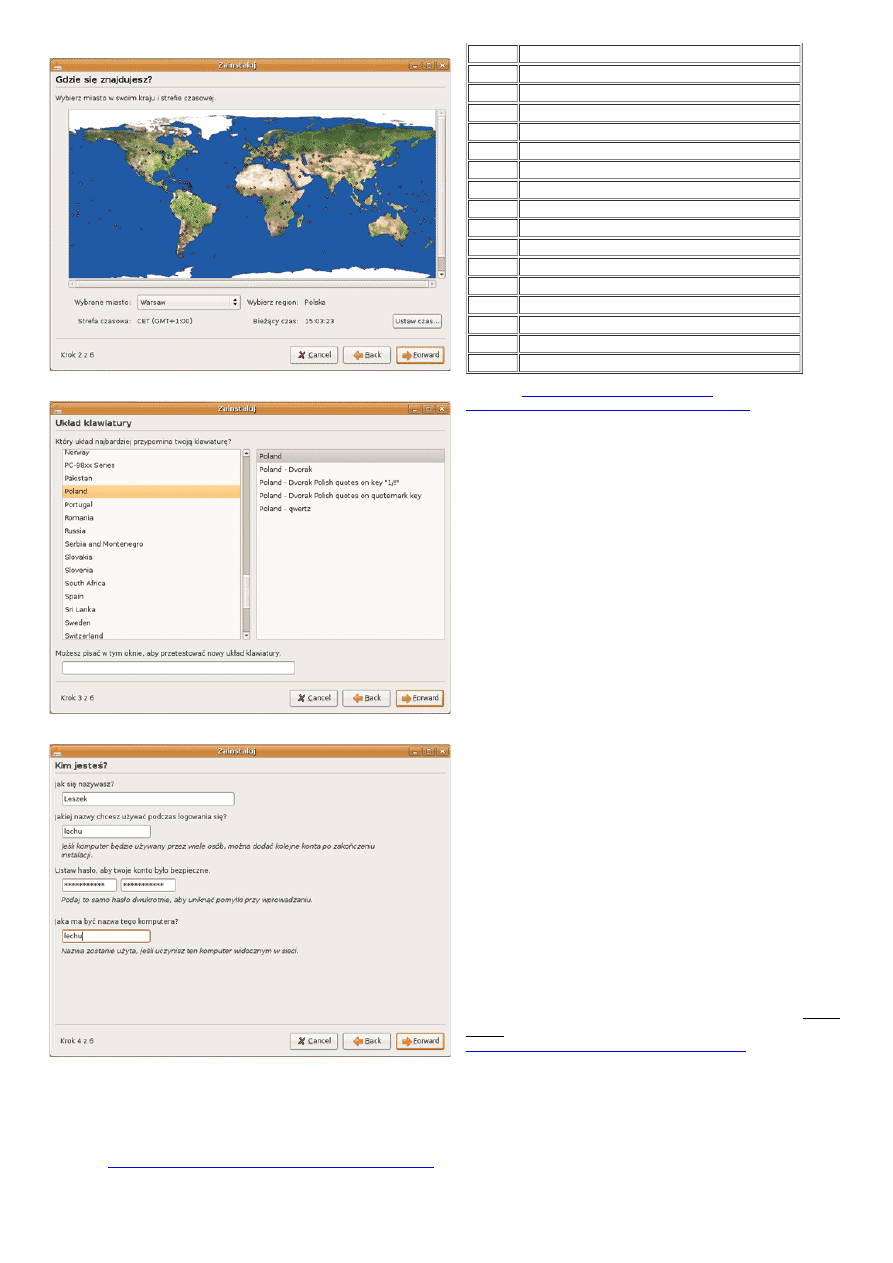This screenshot has width=893, height=1263.
Task: Select the "Poland - qwertz" layout variant
Action: click(x=286, y=508)
